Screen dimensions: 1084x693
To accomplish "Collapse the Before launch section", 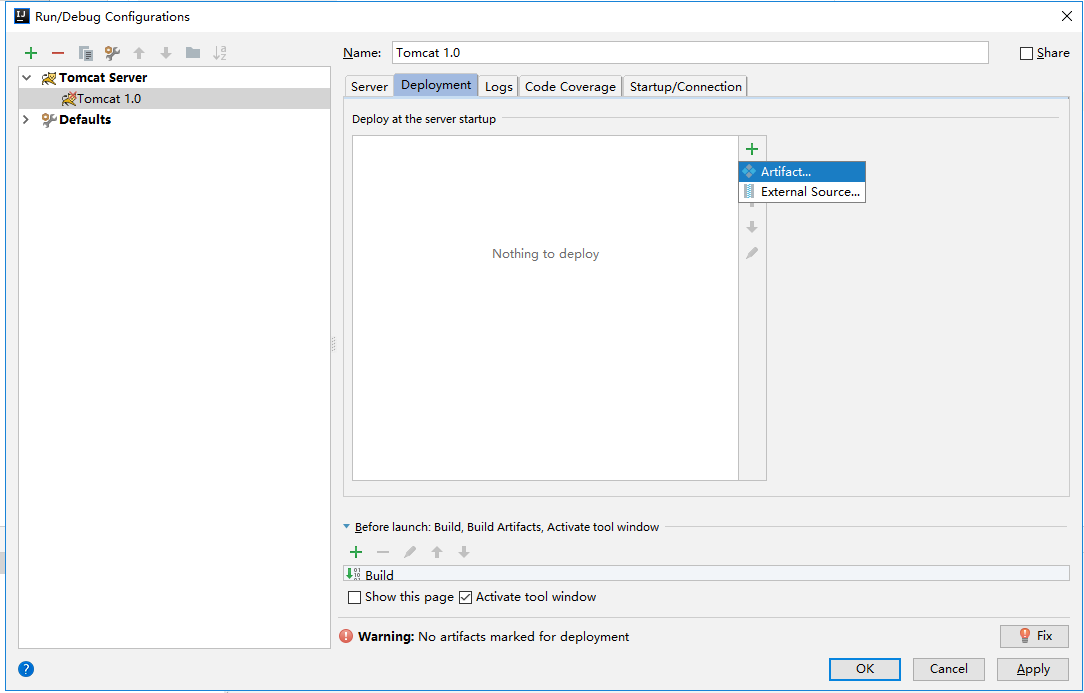I will point(347,526).
